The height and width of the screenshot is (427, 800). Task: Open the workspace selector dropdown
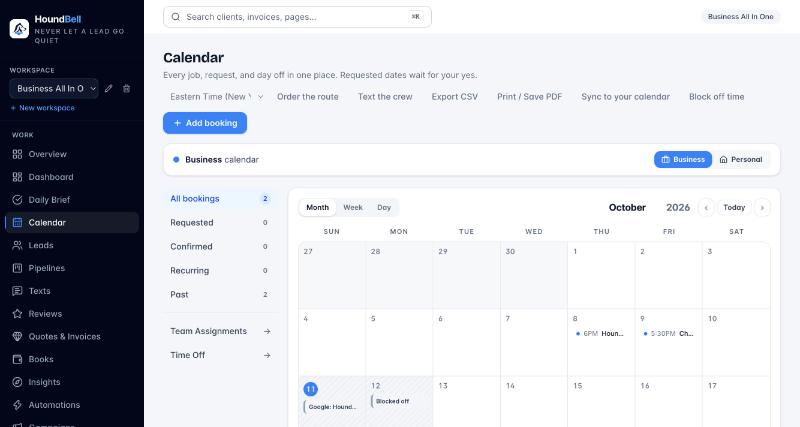pyautogui.click(x=54, y=88)
